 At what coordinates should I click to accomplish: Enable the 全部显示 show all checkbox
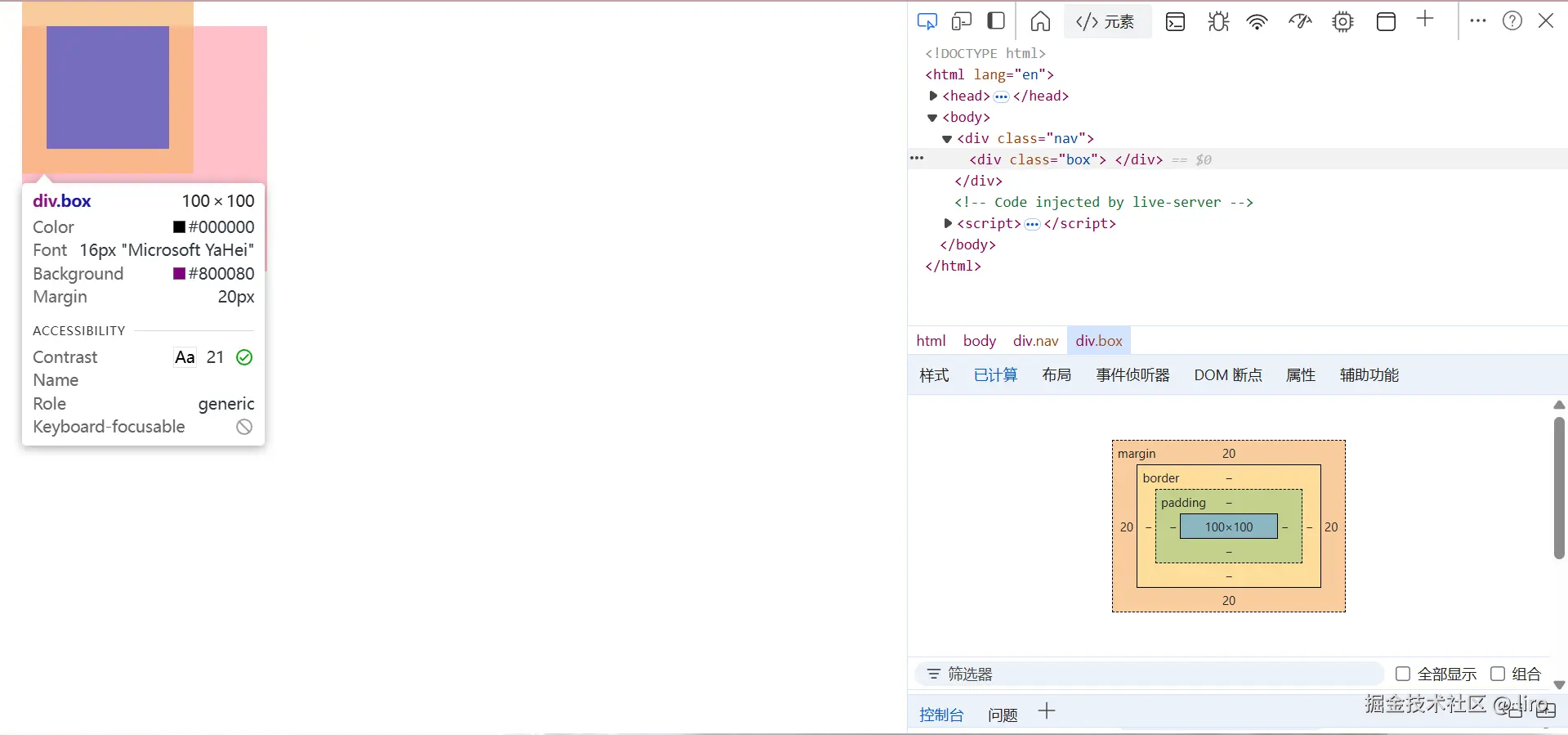(1403, 674)
